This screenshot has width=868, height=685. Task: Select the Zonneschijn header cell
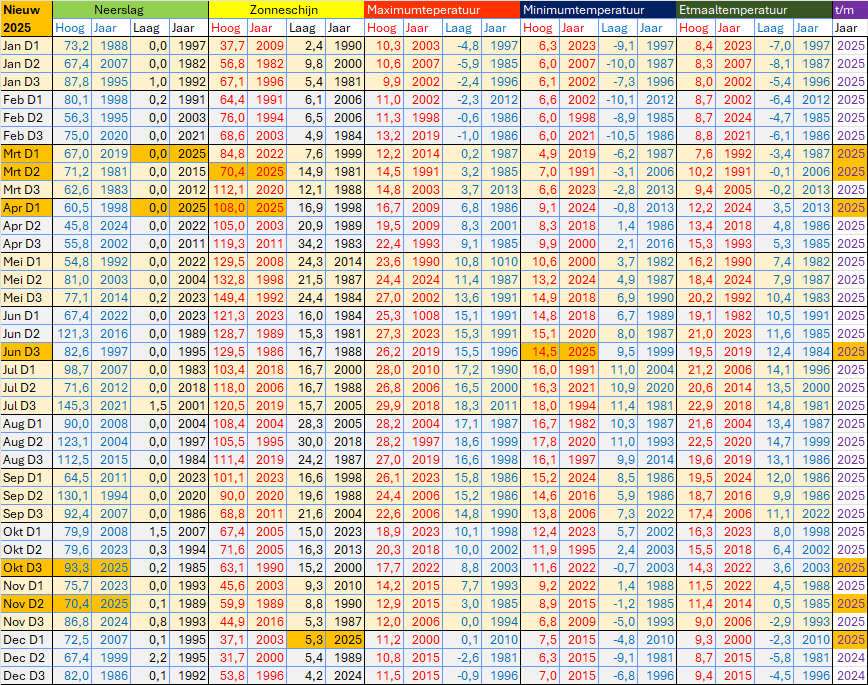click(286, 9)
